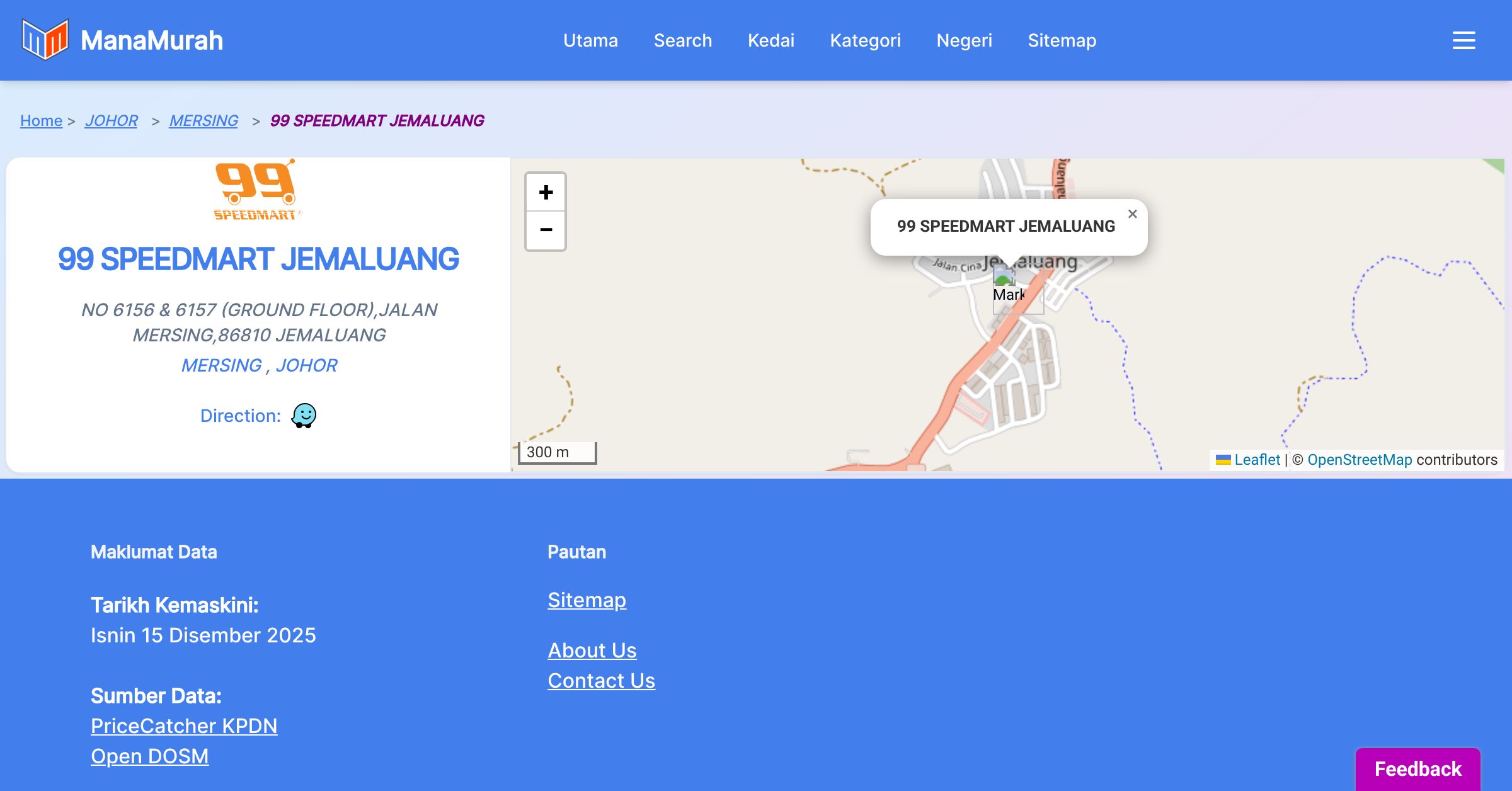The height and width of the screenshot is (791, 1512).
Task: Open the Kedai nav item
Action: pyautogui.click(x=770, y=40)
